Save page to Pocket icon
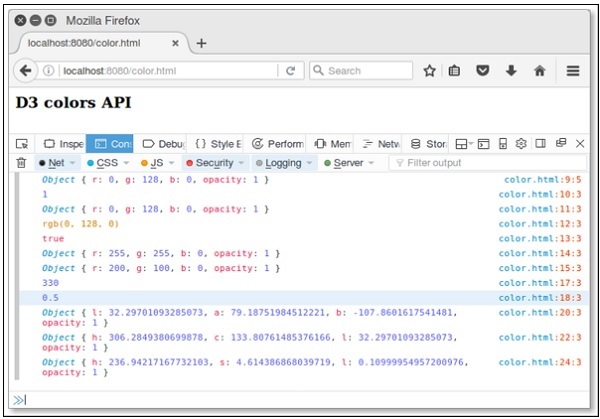600x419 pixels. 483,71
